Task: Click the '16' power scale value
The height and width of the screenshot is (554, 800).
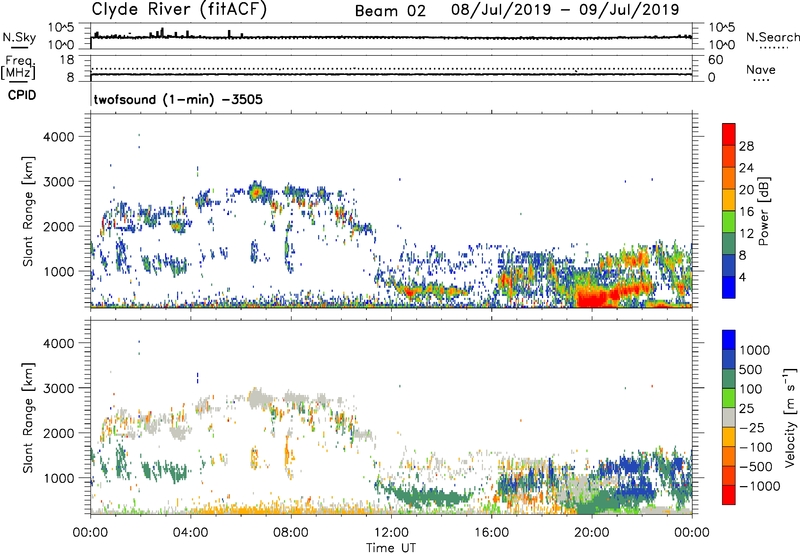Action: [746, 212]
